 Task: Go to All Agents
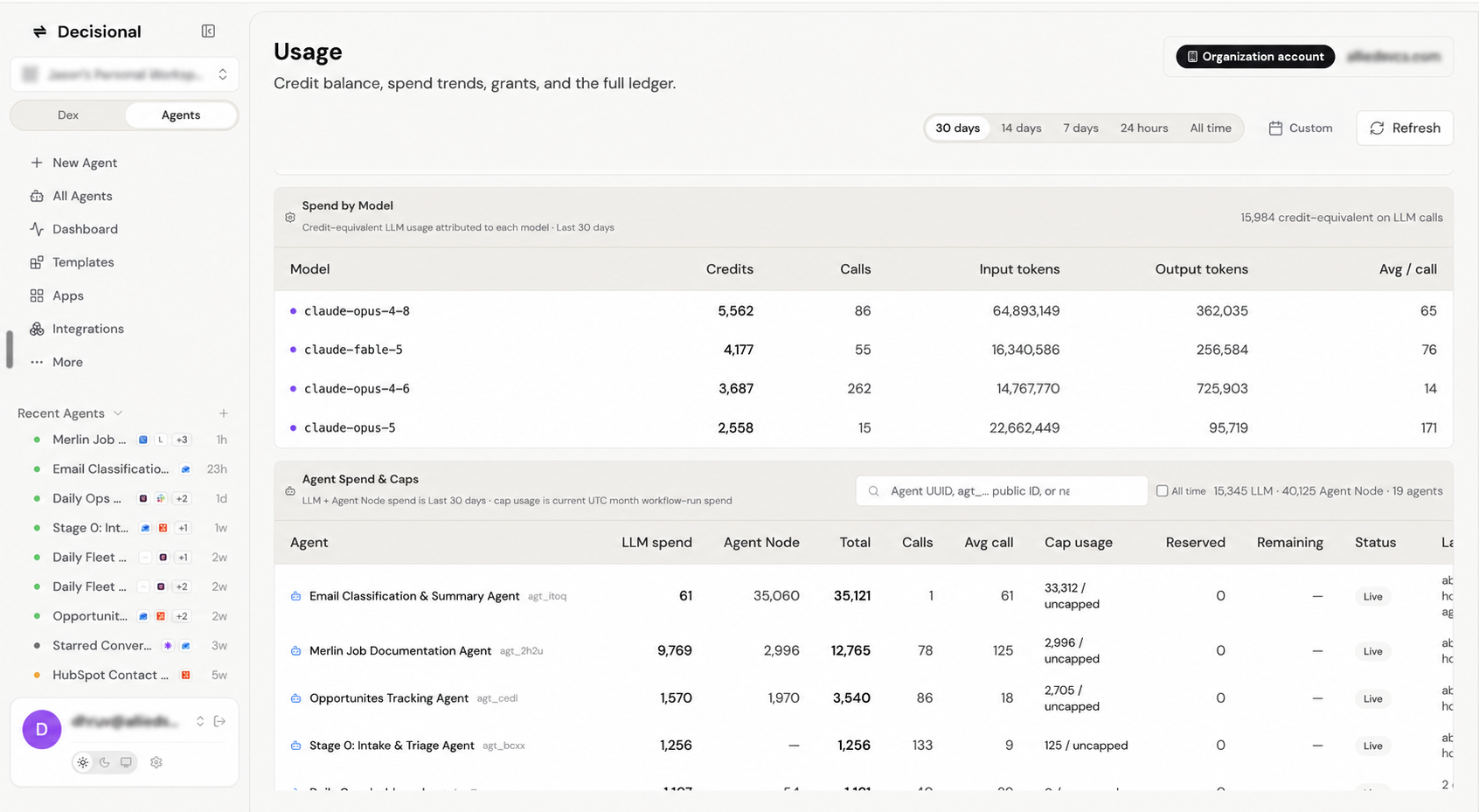(82, 196)
